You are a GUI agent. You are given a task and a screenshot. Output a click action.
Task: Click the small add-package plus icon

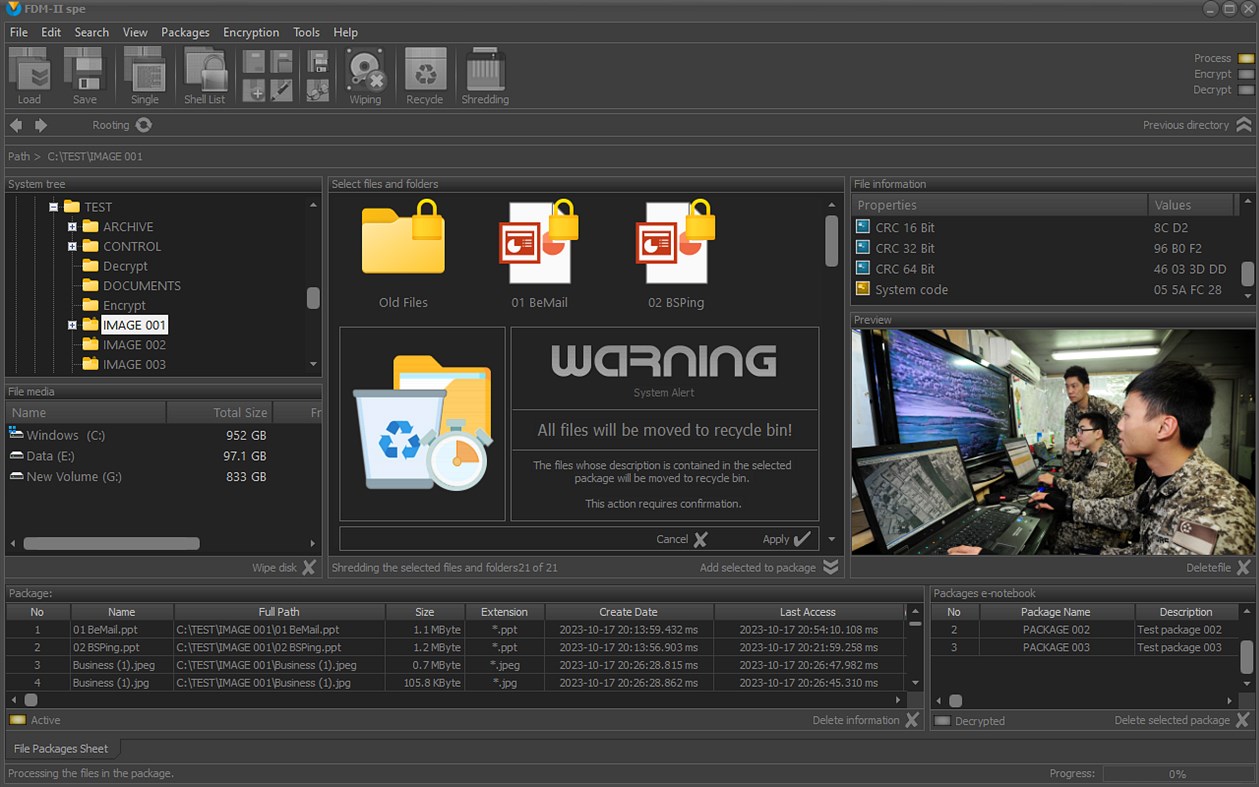click(x=254, y=90)
